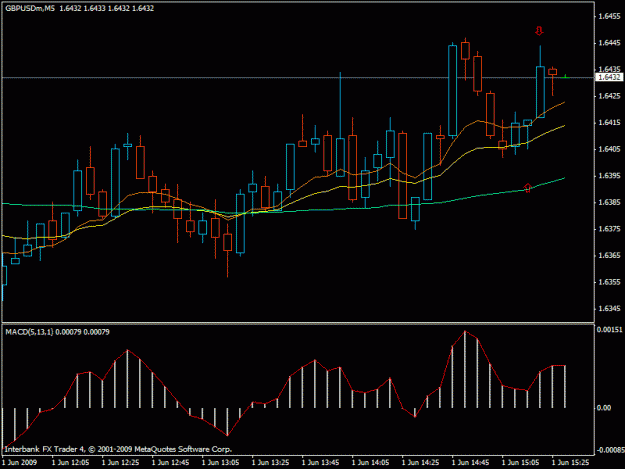Click the 1 Jun 12:45 time label

[x=171, y=463]
